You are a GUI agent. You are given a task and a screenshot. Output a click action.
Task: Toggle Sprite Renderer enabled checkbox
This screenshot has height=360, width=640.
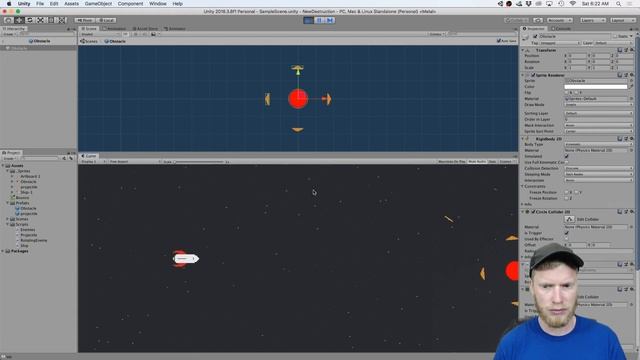pyautogui.click(x=533, y=75)
